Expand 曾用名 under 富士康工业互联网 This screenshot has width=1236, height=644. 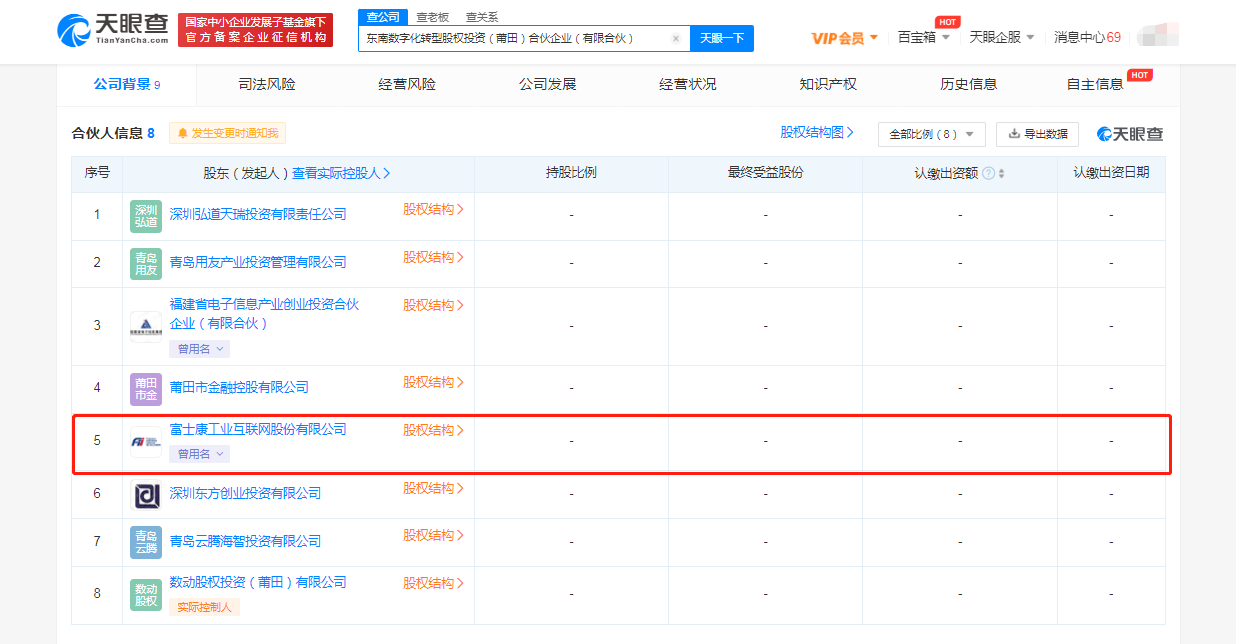coord(200,454)
